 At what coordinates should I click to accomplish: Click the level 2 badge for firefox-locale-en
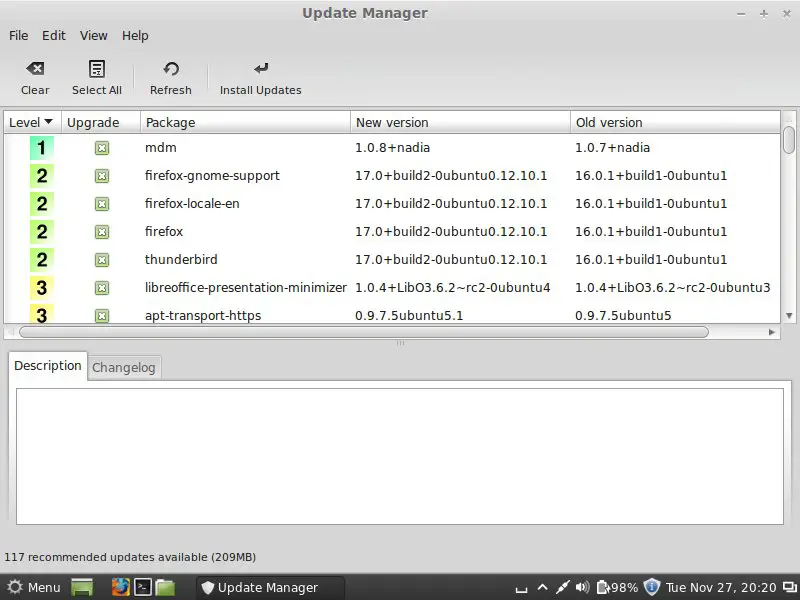[x=42, y=204]
